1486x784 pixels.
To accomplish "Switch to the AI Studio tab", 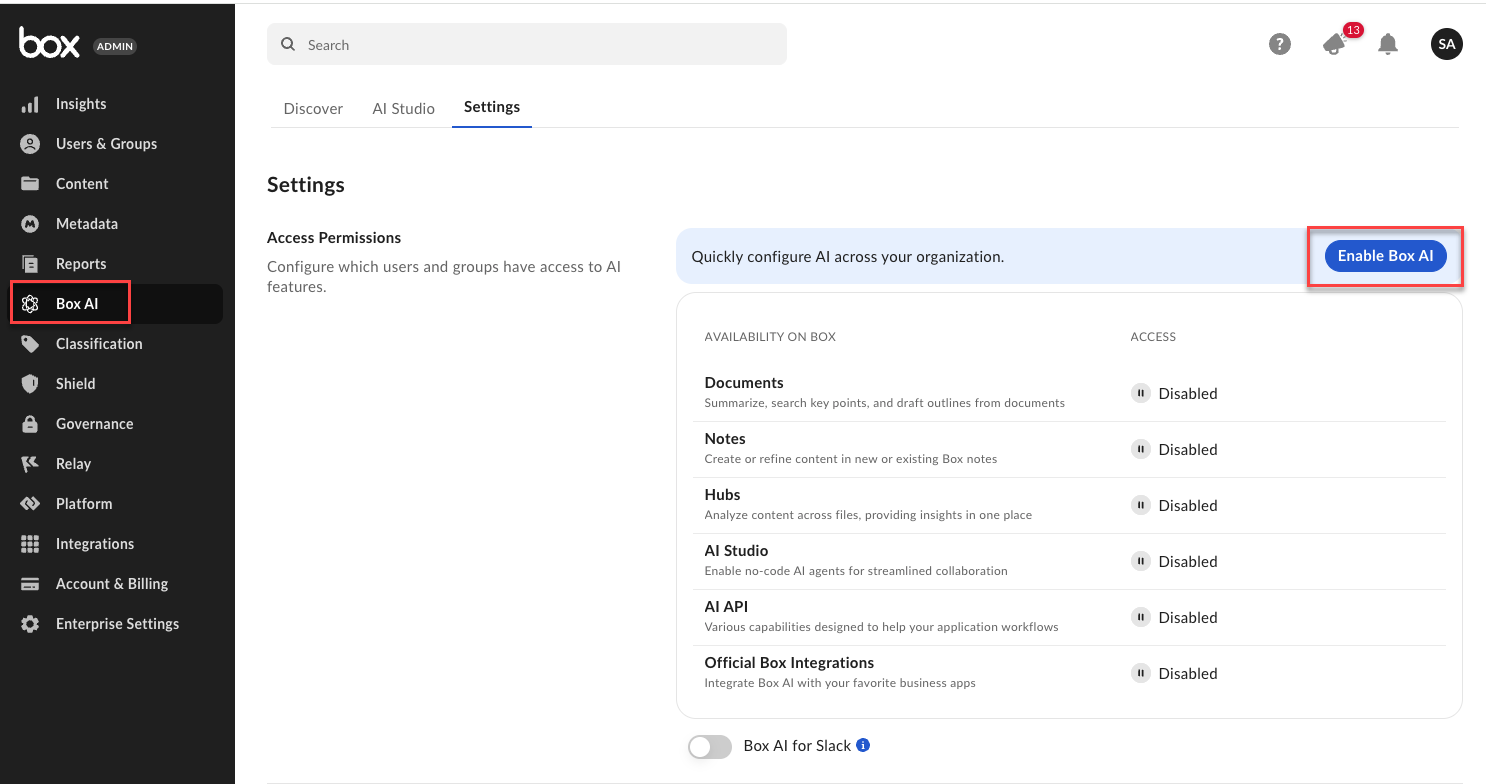I will (403, 108).
